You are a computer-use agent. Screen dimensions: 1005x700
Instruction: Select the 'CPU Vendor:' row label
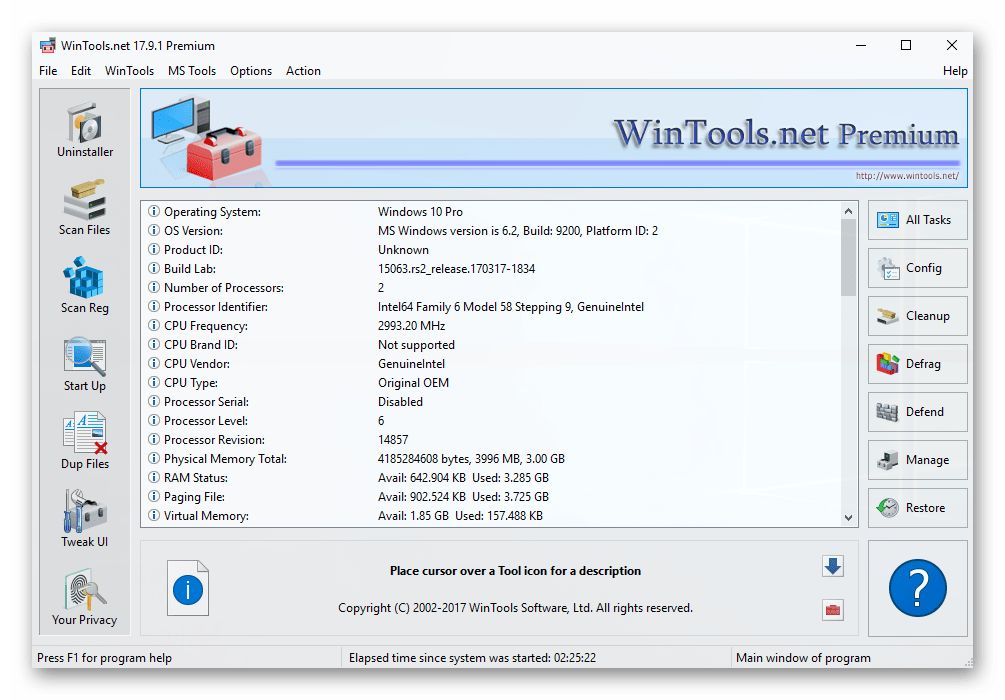197,363
